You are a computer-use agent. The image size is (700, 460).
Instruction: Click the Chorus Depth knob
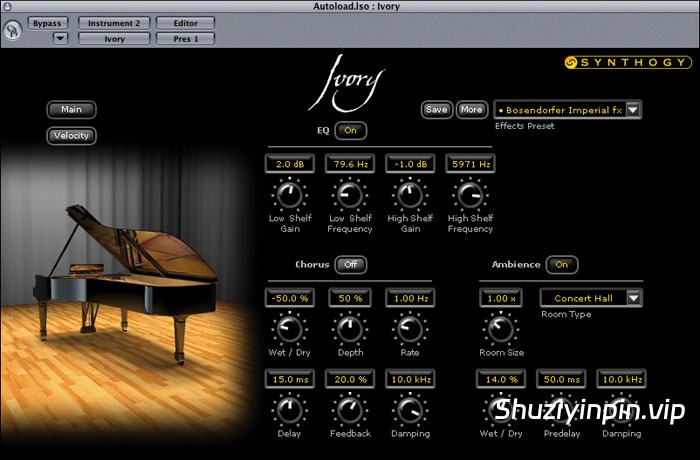point(350,329)
